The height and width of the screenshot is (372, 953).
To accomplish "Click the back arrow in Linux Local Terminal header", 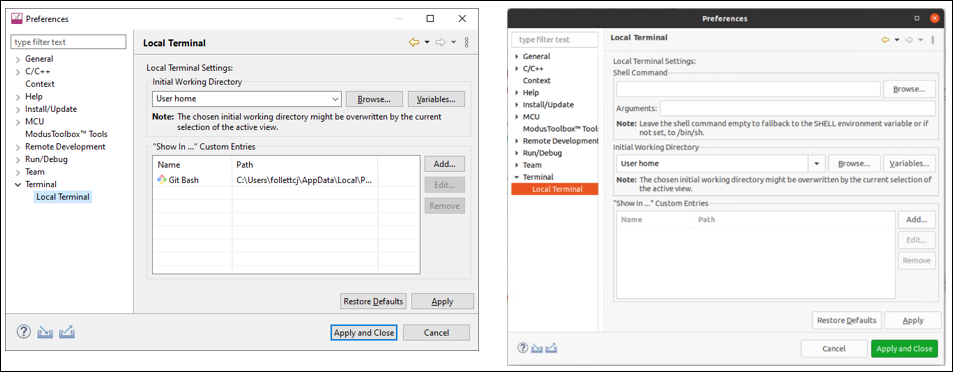I will (x=886, y=40).
